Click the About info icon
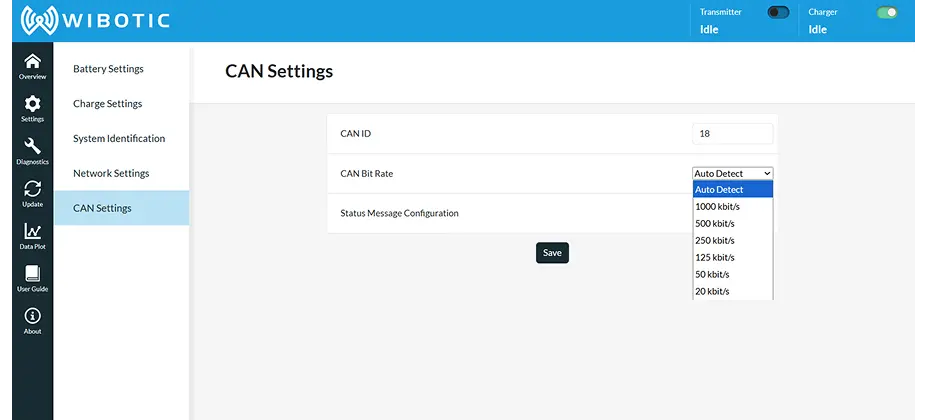This screenshot has height=420, width=928. (32, 317)
